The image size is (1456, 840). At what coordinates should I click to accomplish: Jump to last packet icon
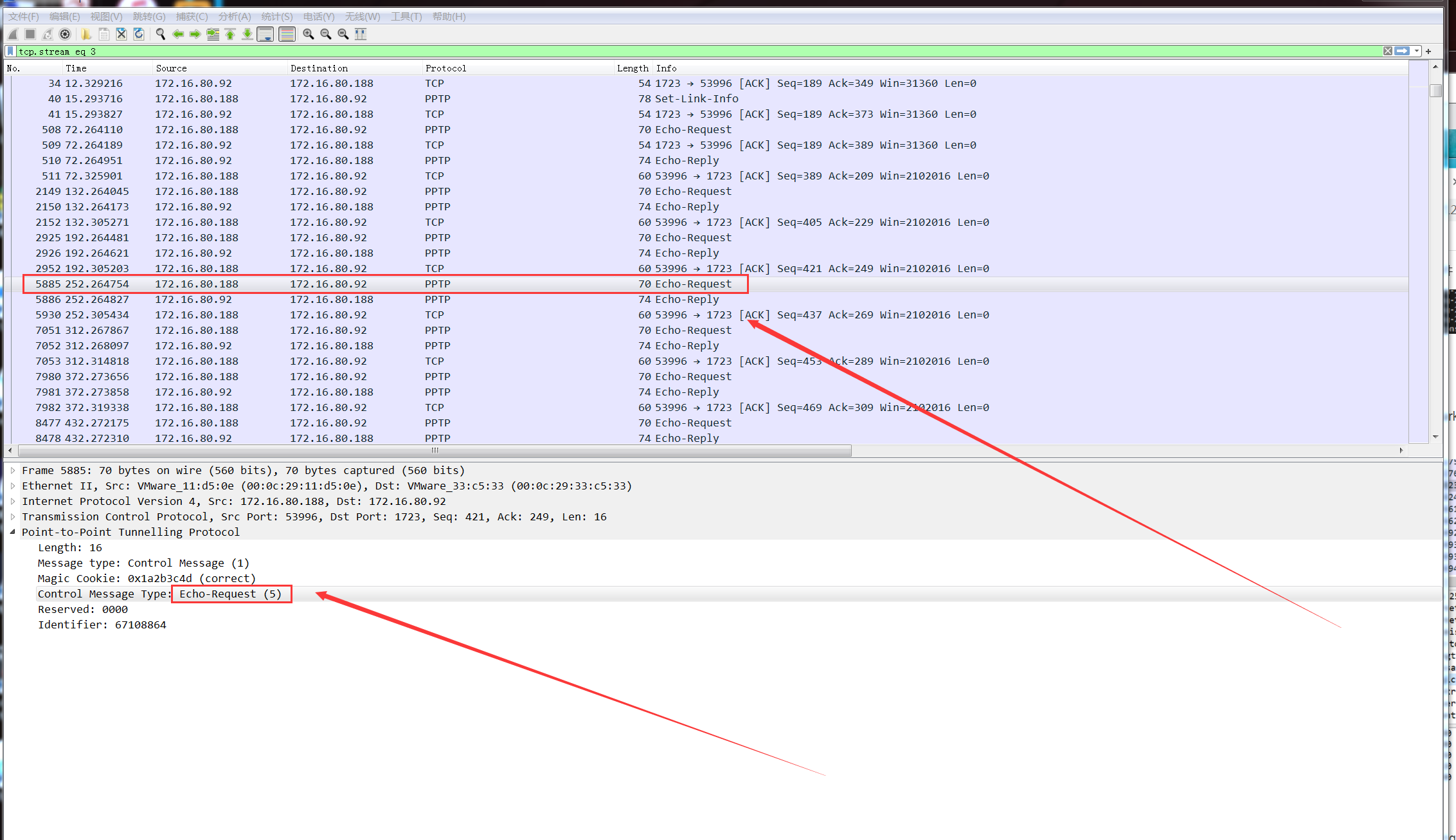(x=247, y=34)
